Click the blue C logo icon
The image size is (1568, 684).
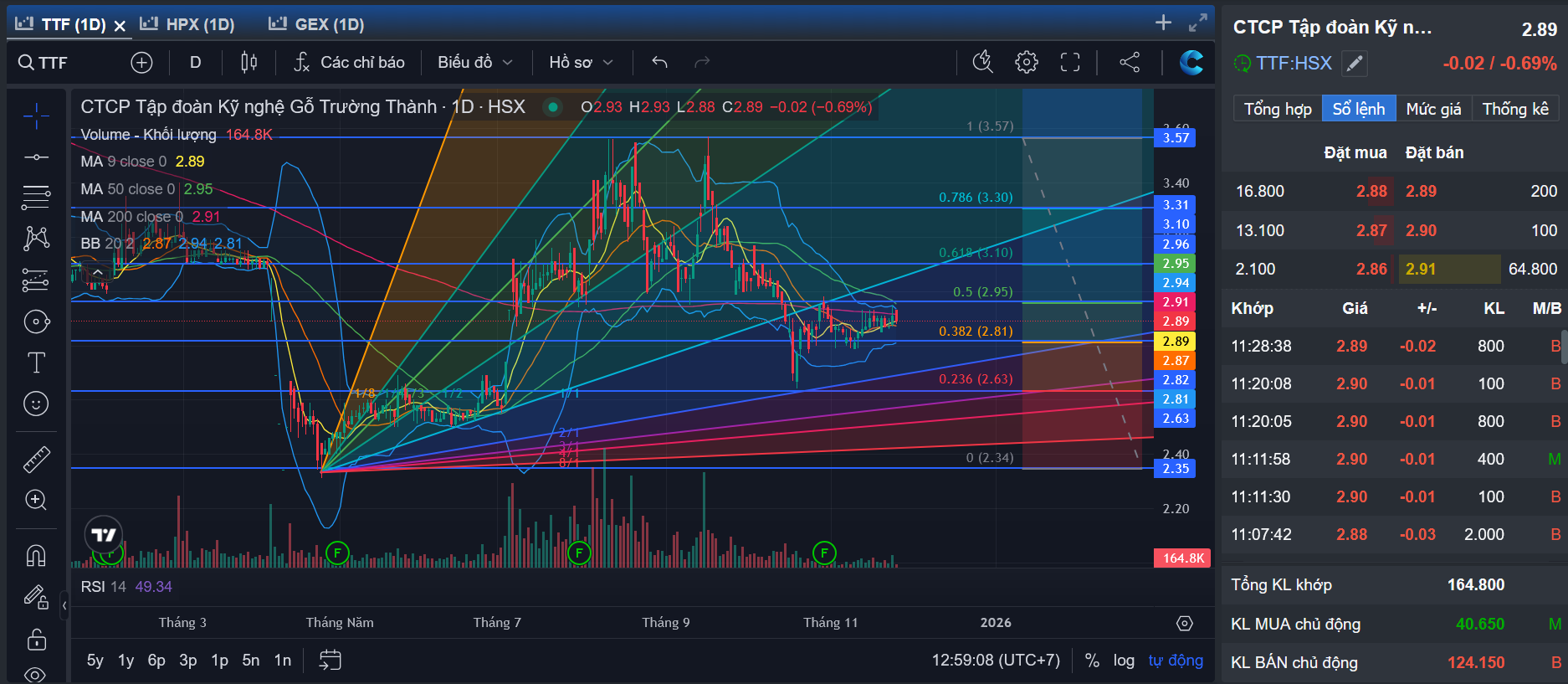(1191, 63)
